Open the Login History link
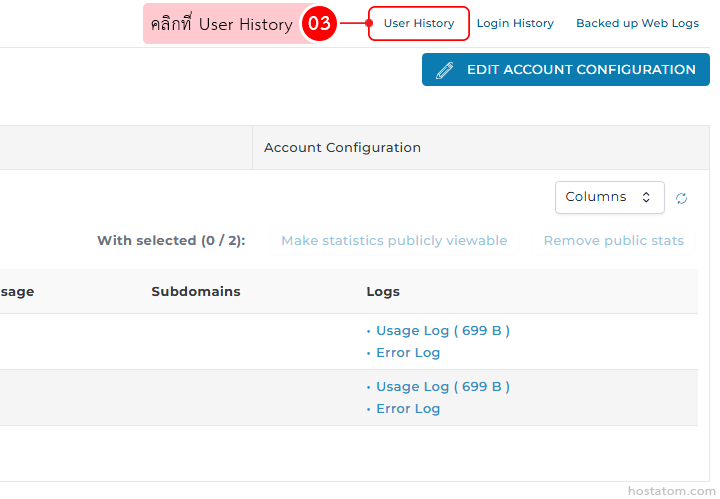Screen dimensions: 720x499 (x=515, y=23)
